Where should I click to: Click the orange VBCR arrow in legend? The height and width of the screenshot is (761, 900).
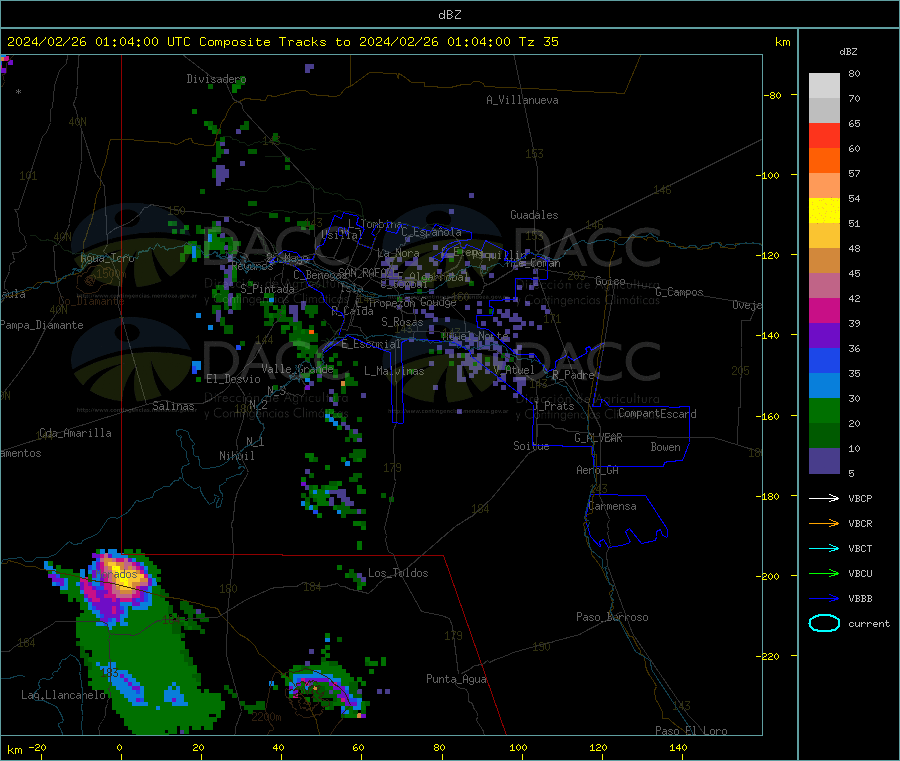pyautogui.click(x=824, y=523)
